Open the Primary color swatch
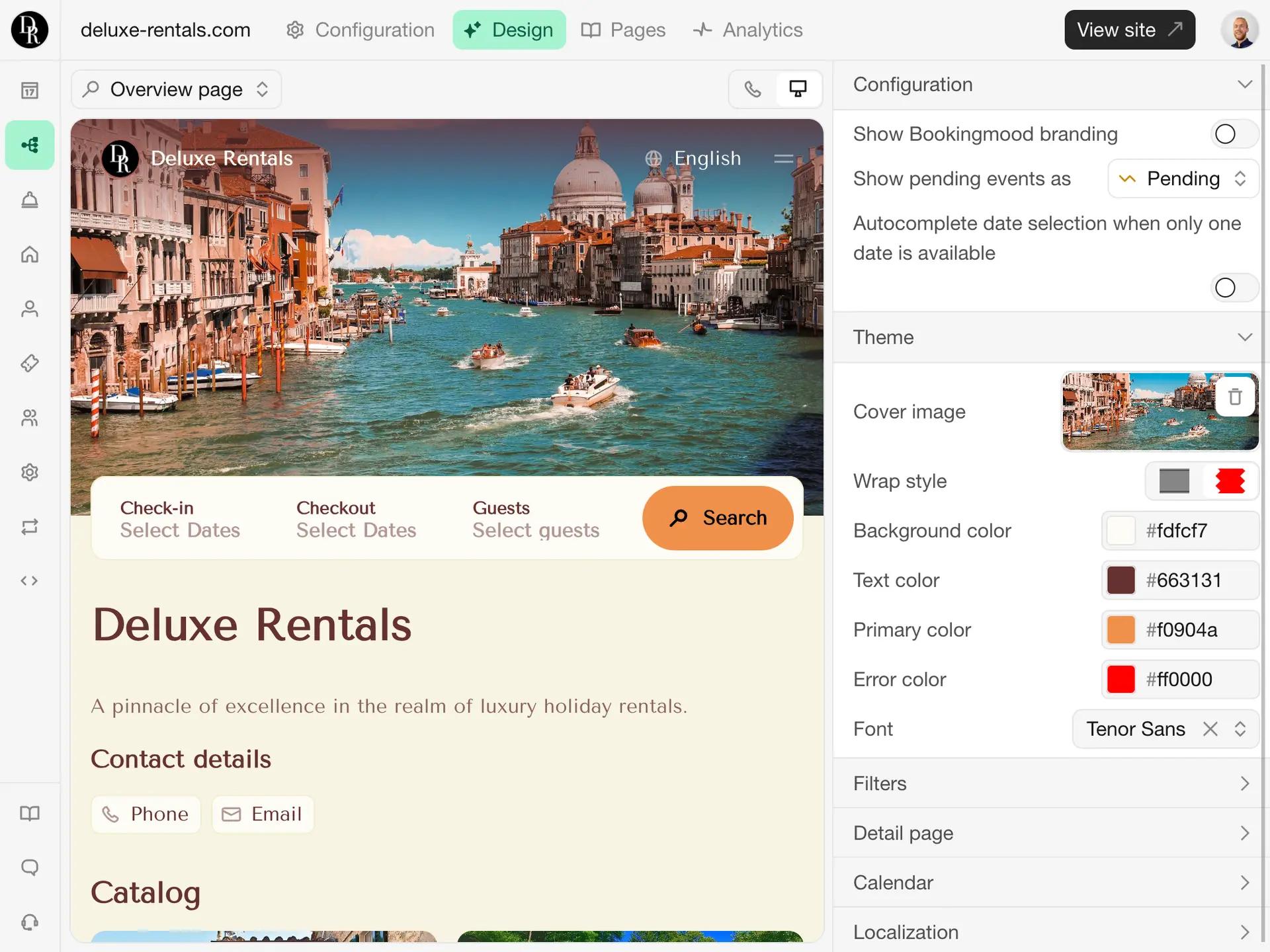 [x=1121, y=630]
